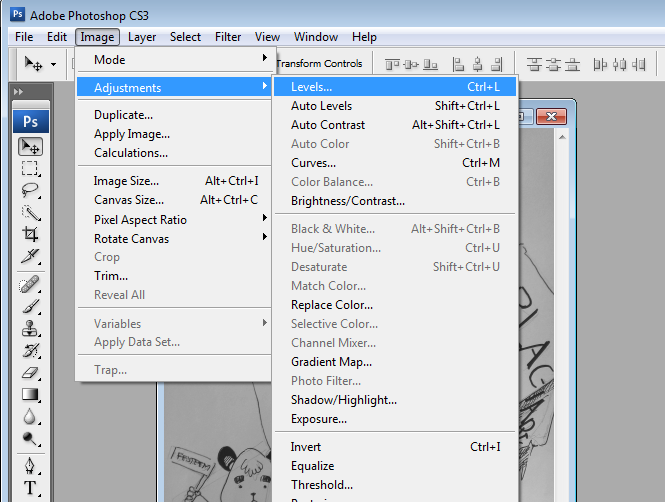
Task: Click Distribute Right Edges icon
Action: [638, 64]
